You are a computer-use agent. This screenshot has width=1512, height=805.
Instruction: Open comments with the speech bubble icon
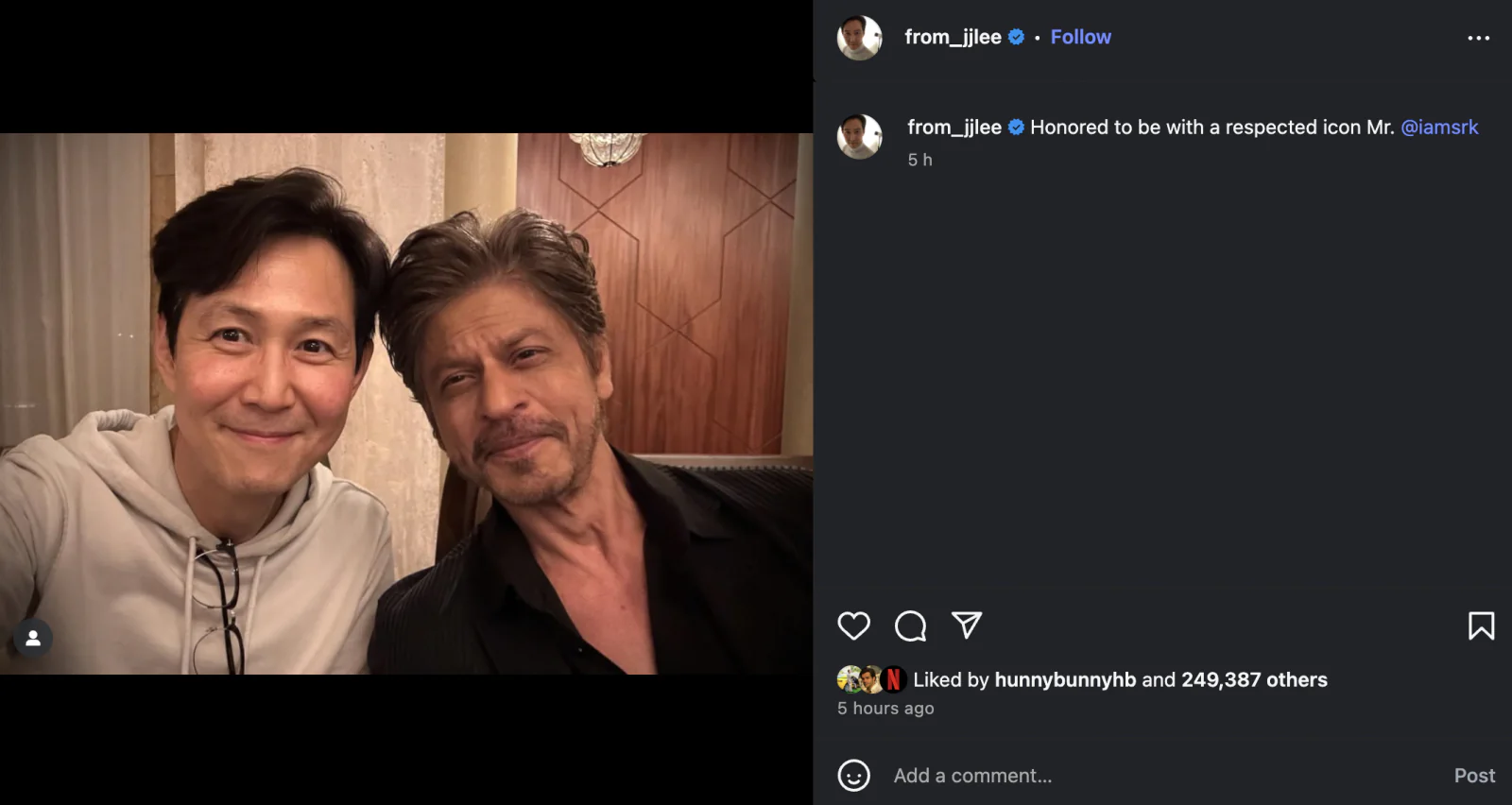pos(909,625)
